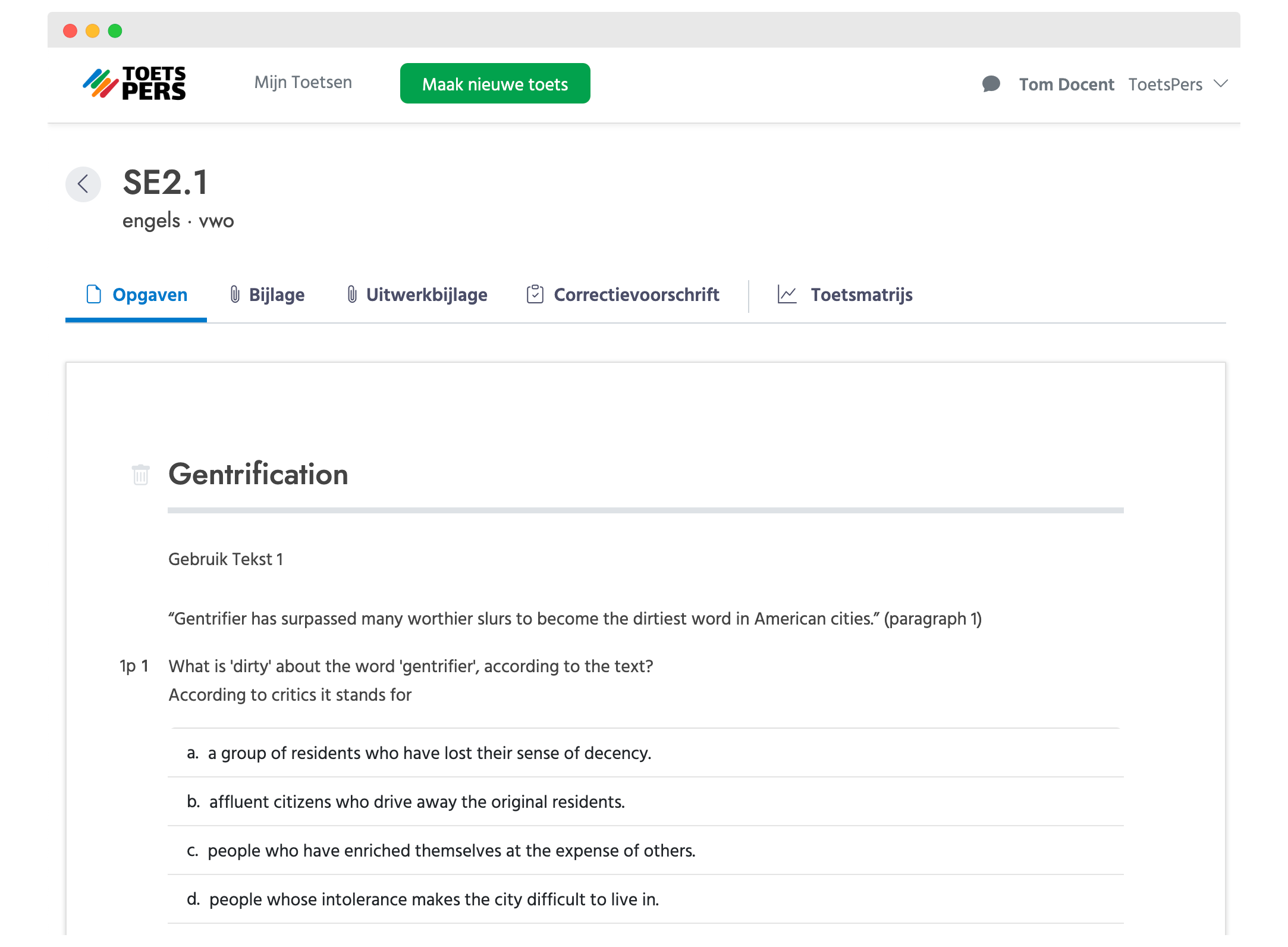Open the Correctievoorschrift tab
1288x947 pixels.
coord(636,294)
